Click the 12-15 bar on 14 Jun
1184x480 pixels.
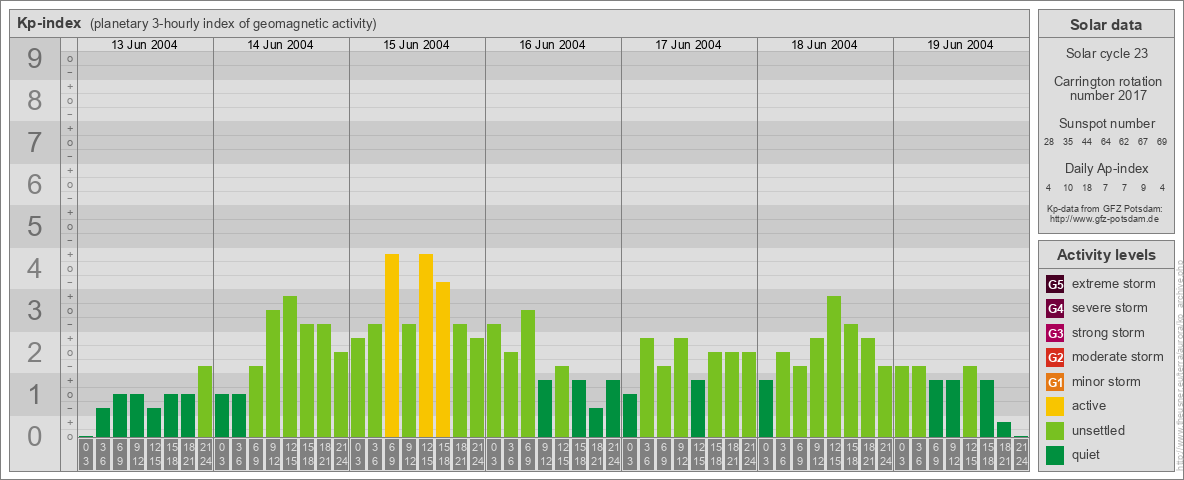point(290,367)
